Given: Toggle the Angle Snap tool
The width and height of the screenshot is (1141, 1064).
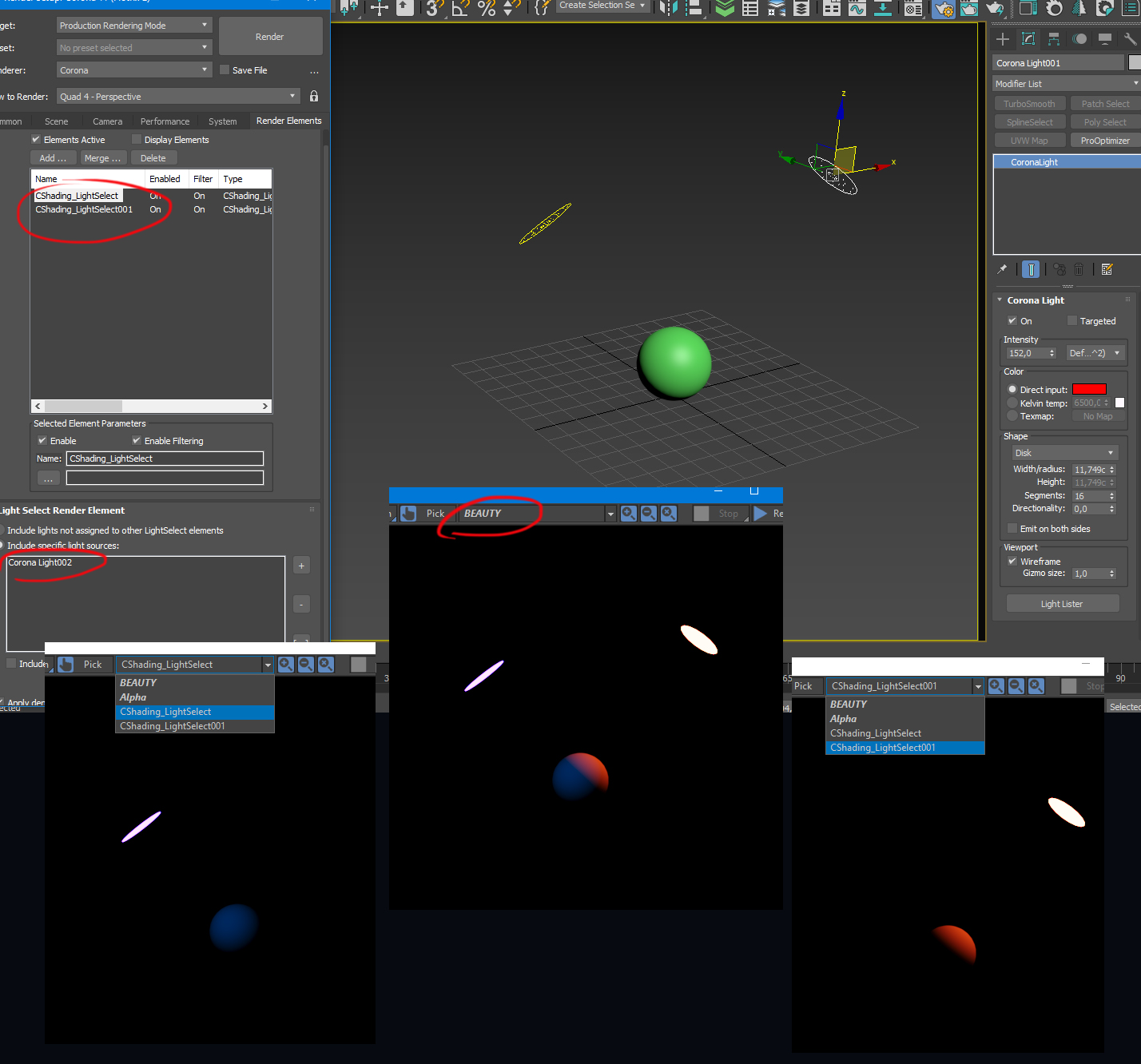Looking at the screenshot, I should pos(461,9).
